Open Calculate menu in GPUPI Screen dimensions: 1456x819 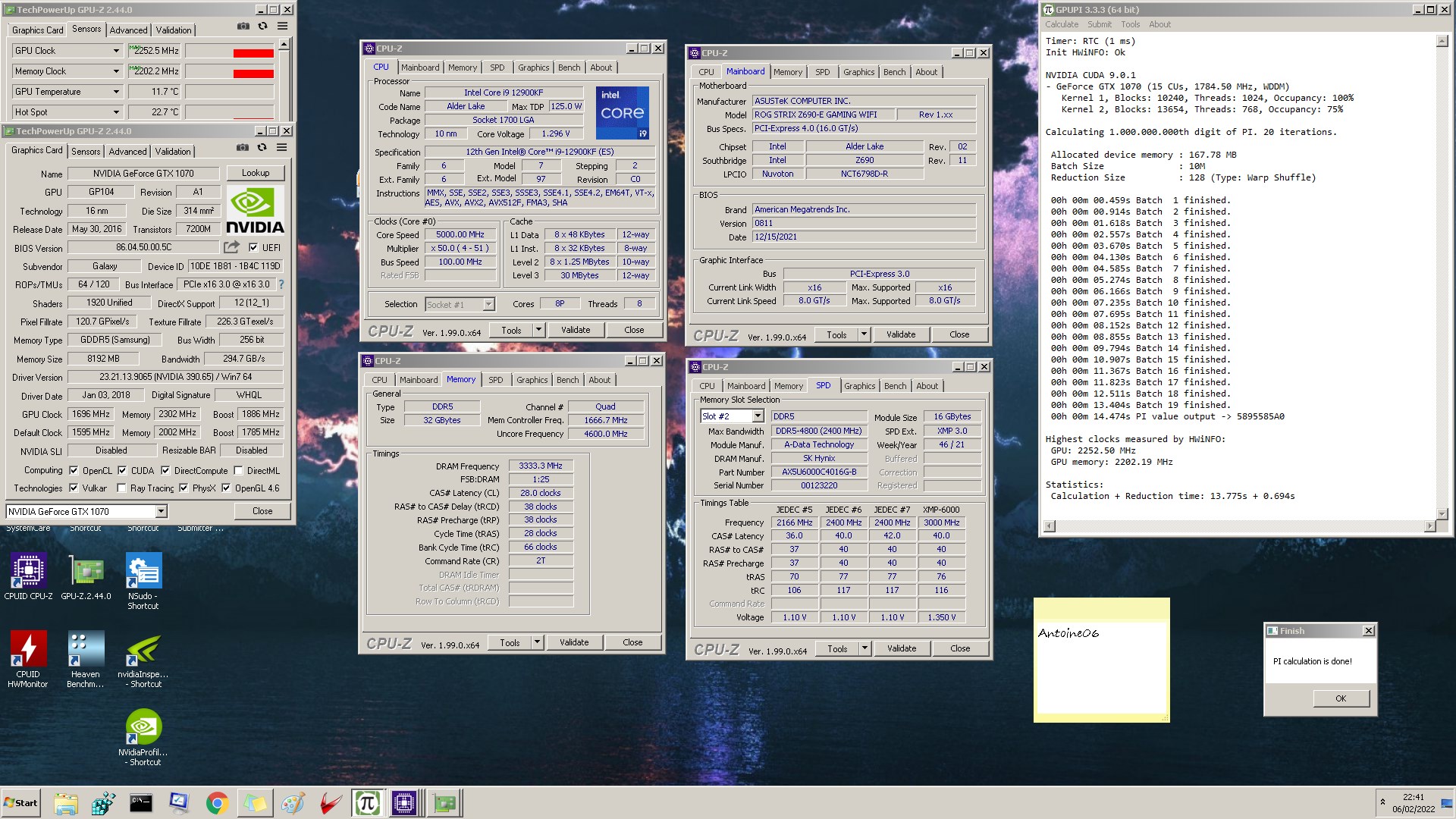pyautogui.click(x=1062, y=24)
